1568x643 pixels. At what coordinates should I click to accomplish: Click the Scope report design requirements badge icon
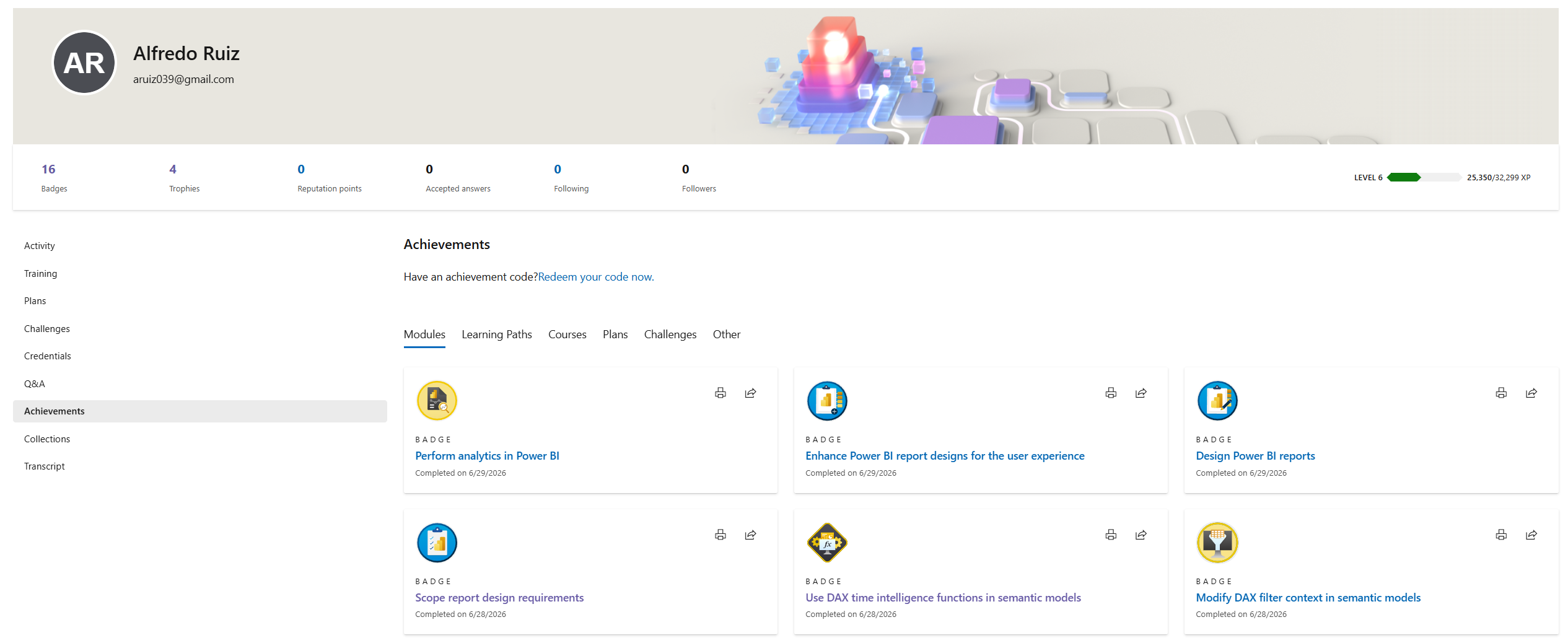tap(437, 543)
